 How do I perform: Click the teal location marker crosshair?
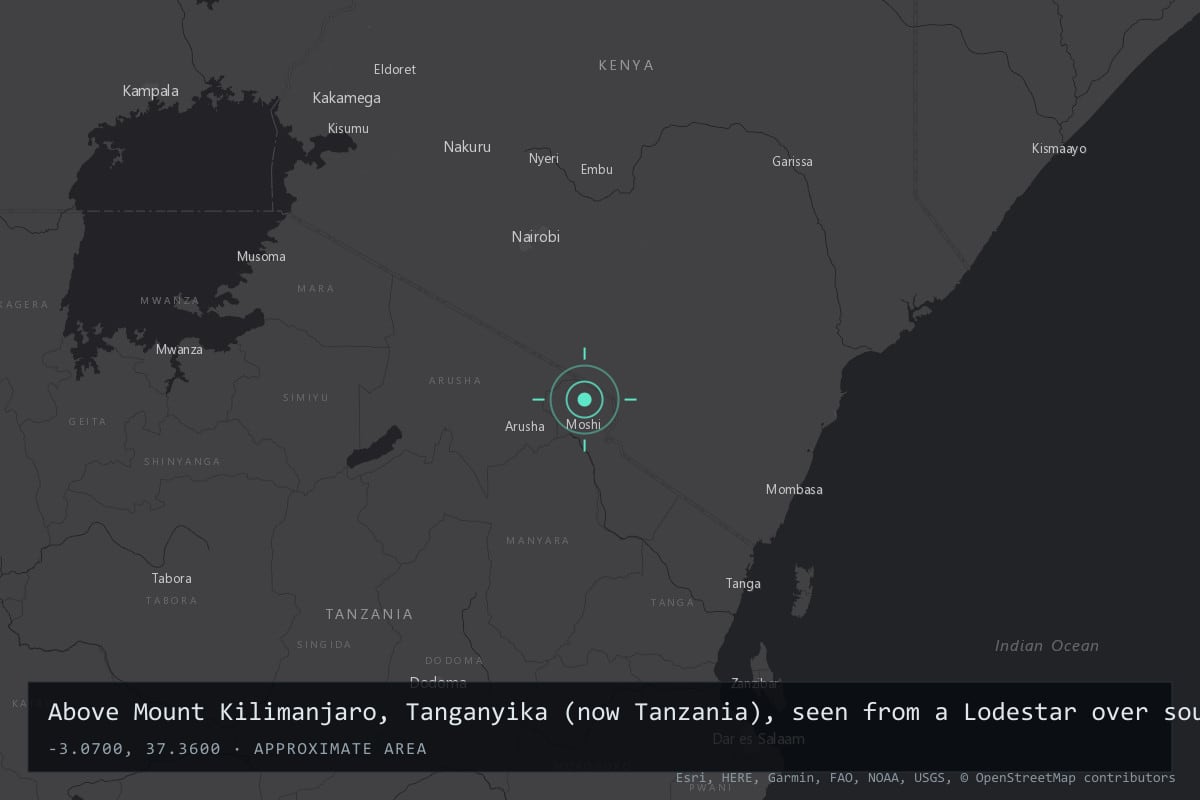click(x=585, y=399)
